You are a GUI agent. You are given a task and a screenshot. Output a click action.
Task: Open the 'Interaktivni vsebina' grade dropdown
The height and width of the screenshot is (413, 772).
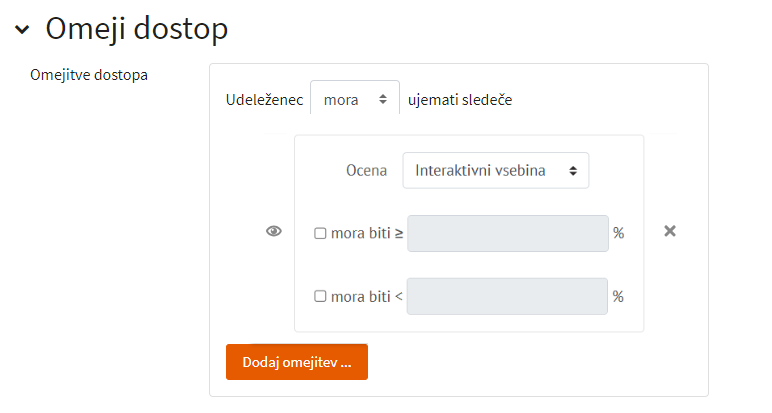(x=495, y=170)
